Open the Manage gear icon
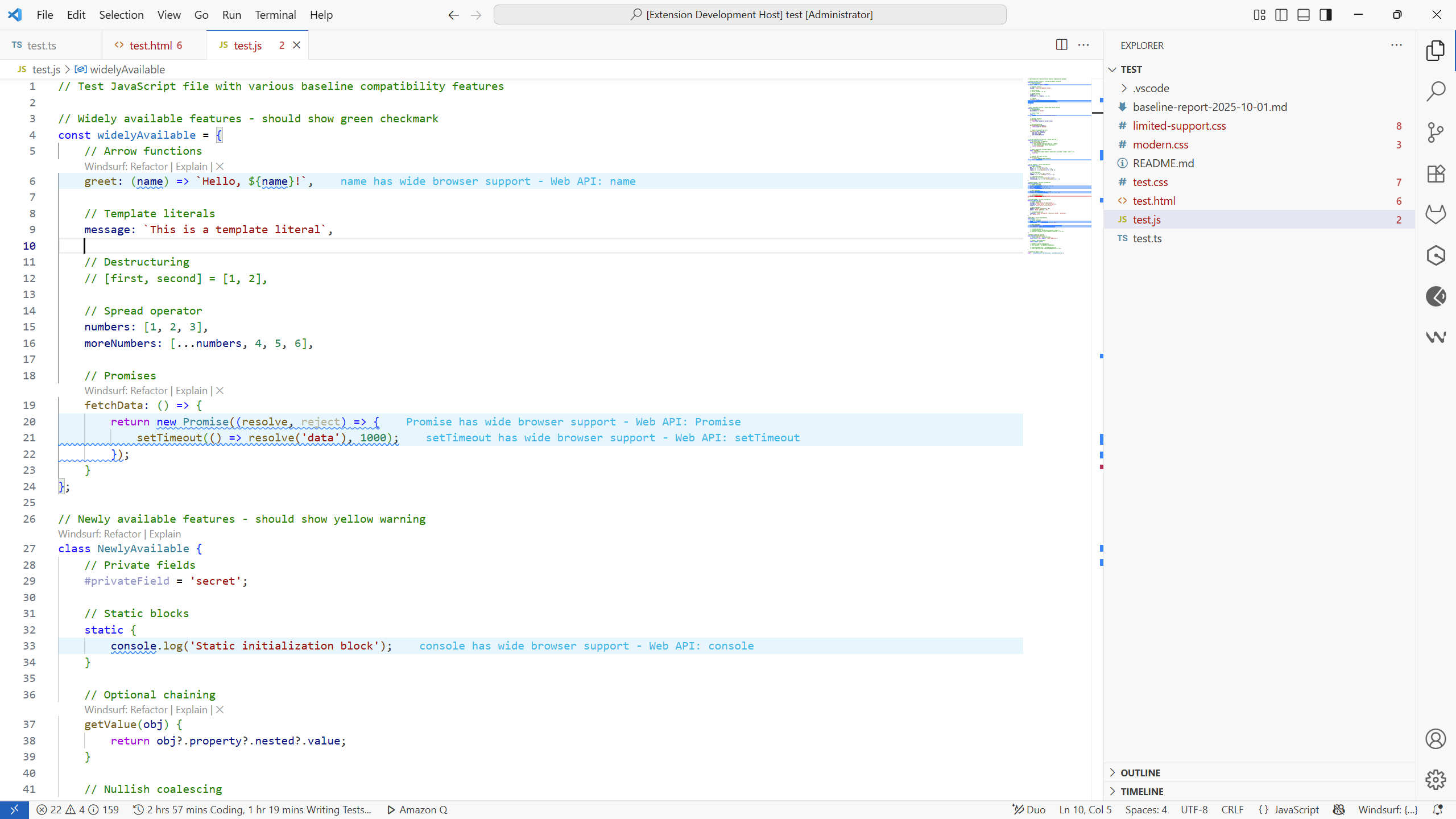Screen dimensions: 1456x819 coord(1436,780)
